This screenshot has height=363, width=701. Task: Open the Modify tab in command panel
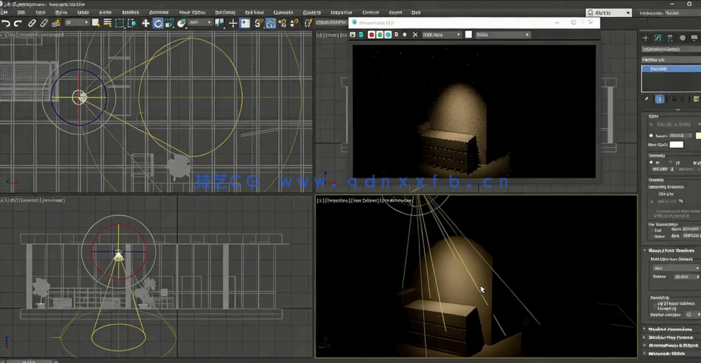658,38
